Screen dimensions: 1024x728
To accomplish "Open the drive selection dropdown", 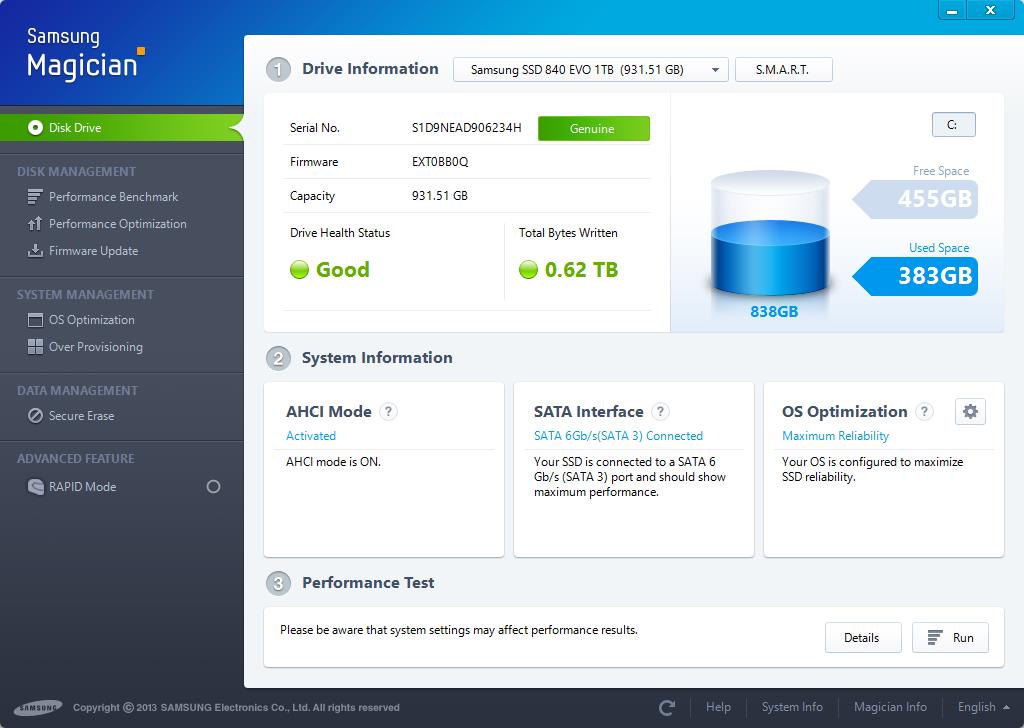I will click(590, 70).
